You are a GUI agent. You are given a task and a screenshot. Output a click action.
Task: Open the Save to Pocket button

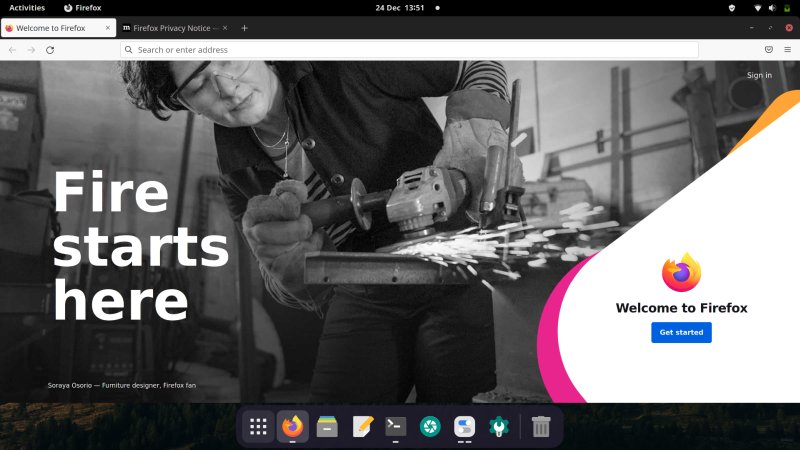pyautogui.click(x=769, y=49)
